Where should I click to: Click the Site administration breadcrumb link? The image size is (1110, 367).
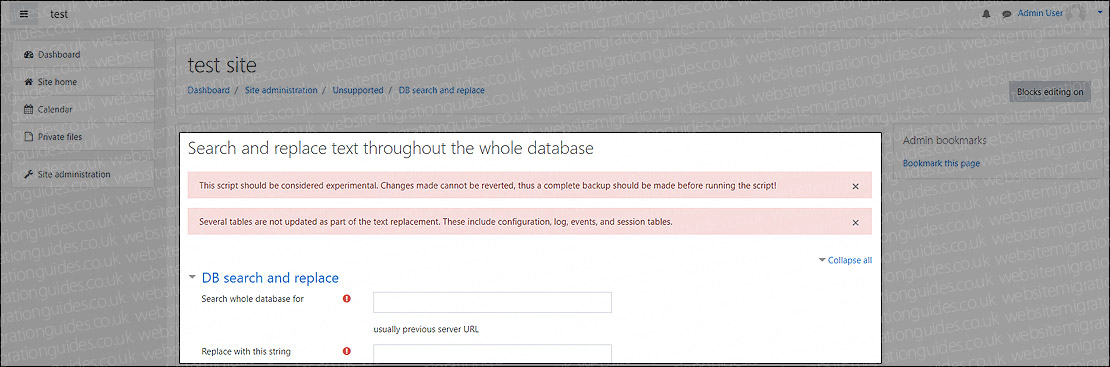pos(281,91)
